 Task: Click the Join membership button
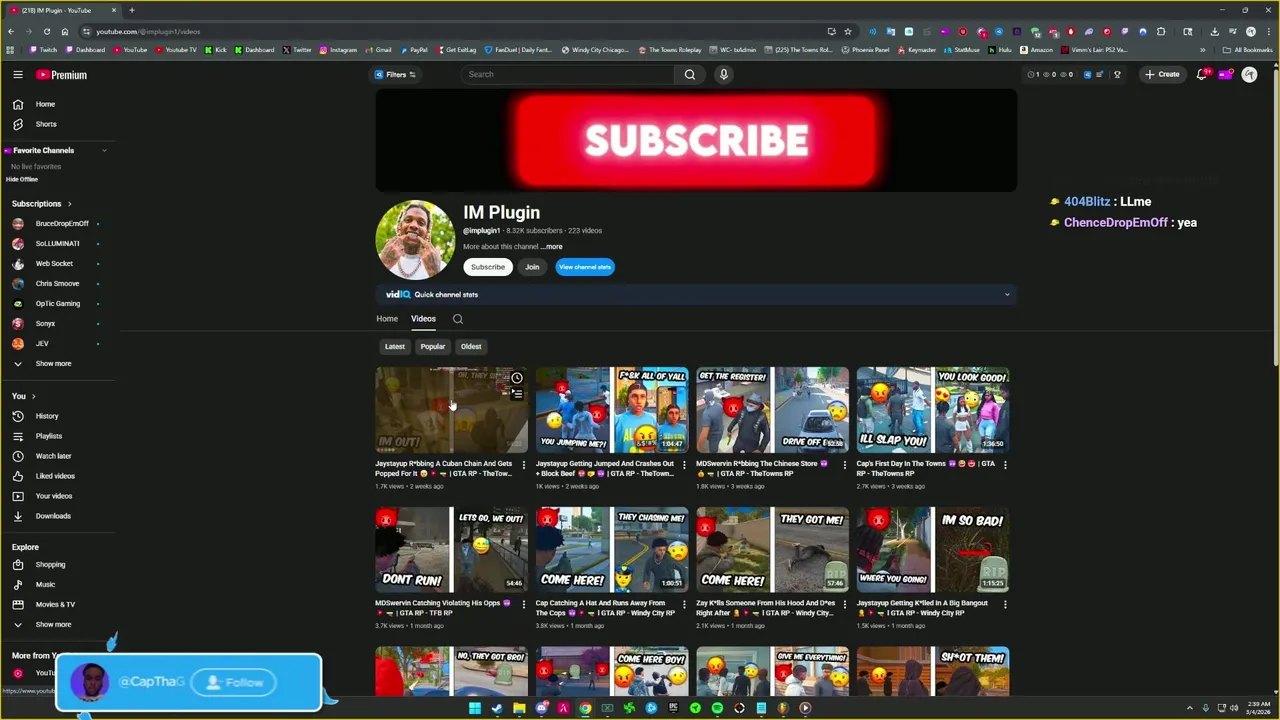click(532, 267)
